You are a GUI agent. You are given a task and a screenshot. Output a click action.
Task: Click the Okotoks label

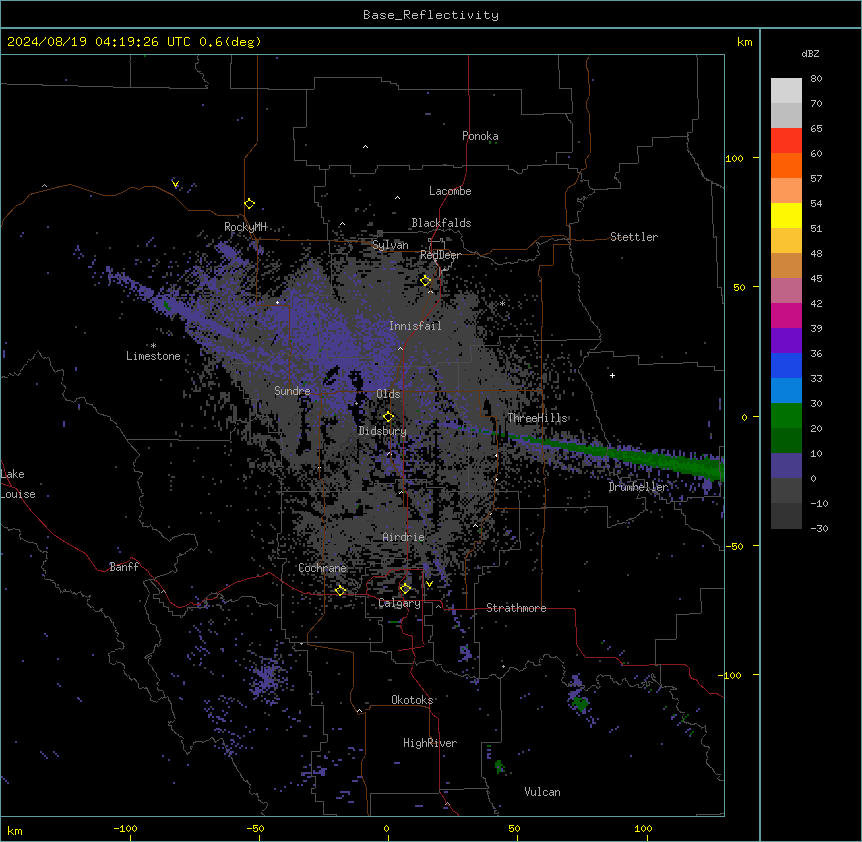[412, 700]
